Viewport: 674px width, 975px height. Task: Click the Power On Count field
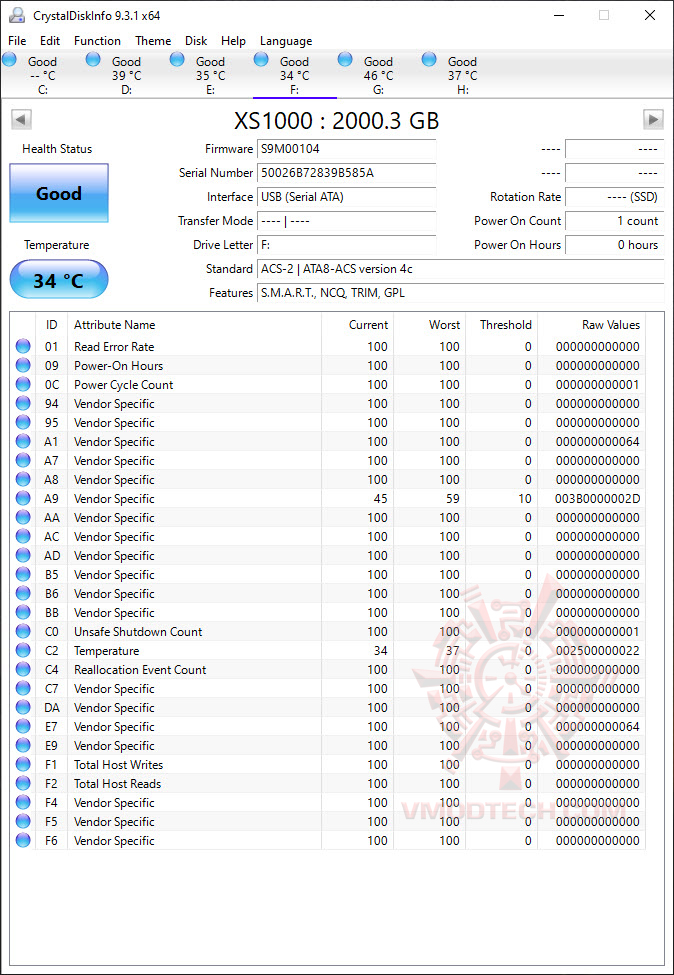614,221
